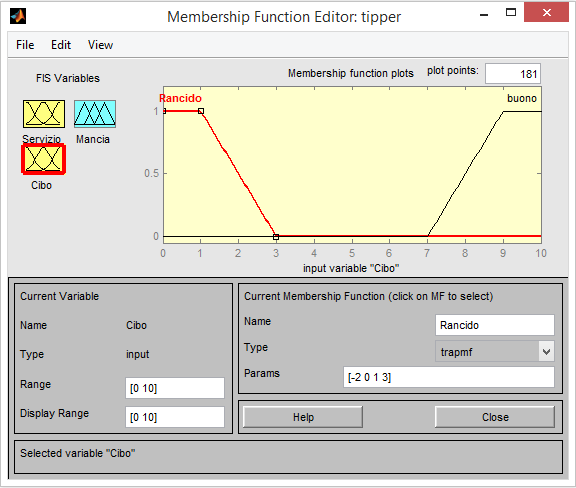Open the Edit menu
This screenshot has width=576, height=488.
(x=61, y=45)
